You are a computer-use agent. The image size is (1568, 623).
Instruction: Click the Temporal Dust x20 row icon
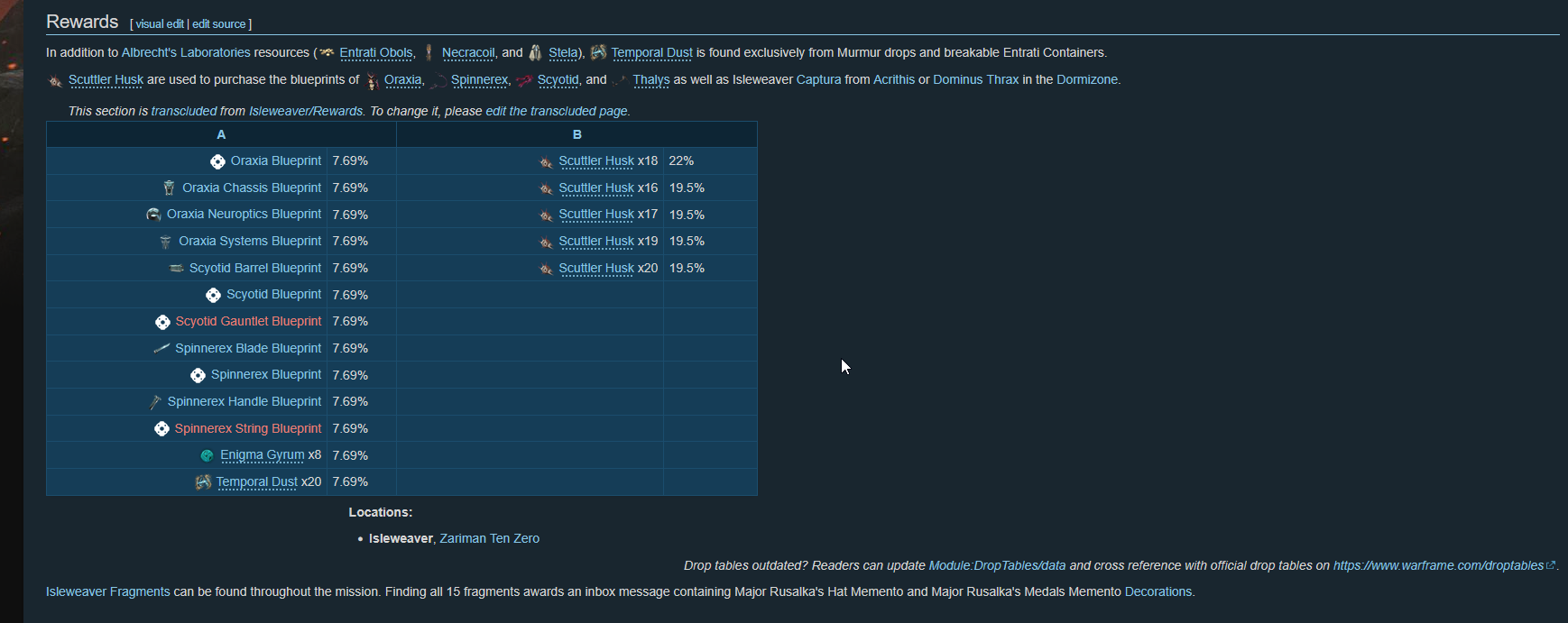pyautogui.click(x=203, y=482)
